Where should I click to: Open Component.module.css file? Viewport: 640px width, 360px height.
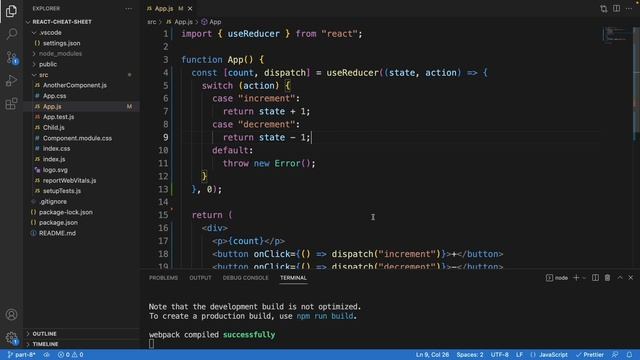77,138
